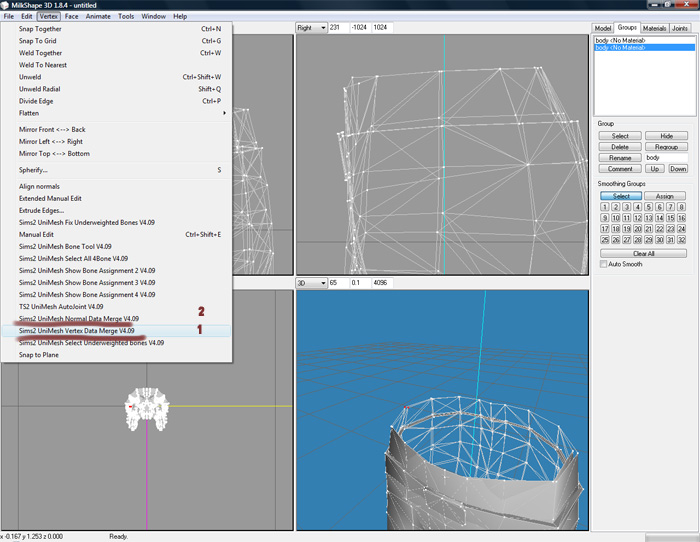Click 3D viewport far clip field 4096

pyautogui.click(x=383, y=283)
